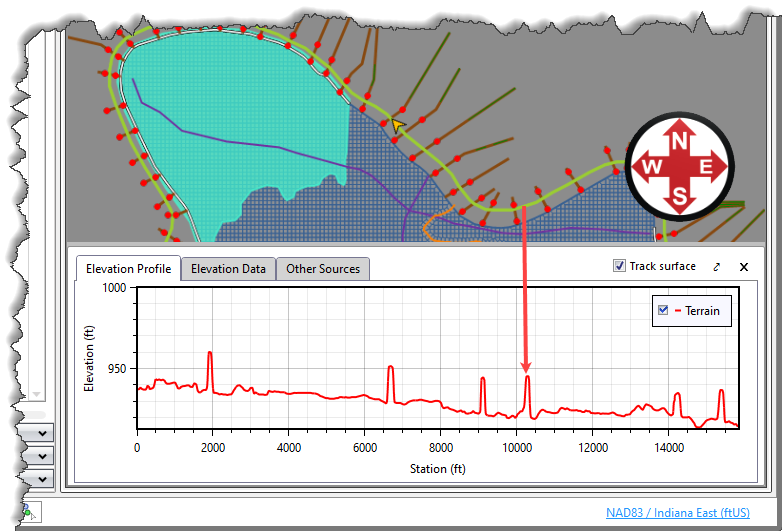Click the status bar help cursor icon
The image size is (782, 531).
point(31,512)
